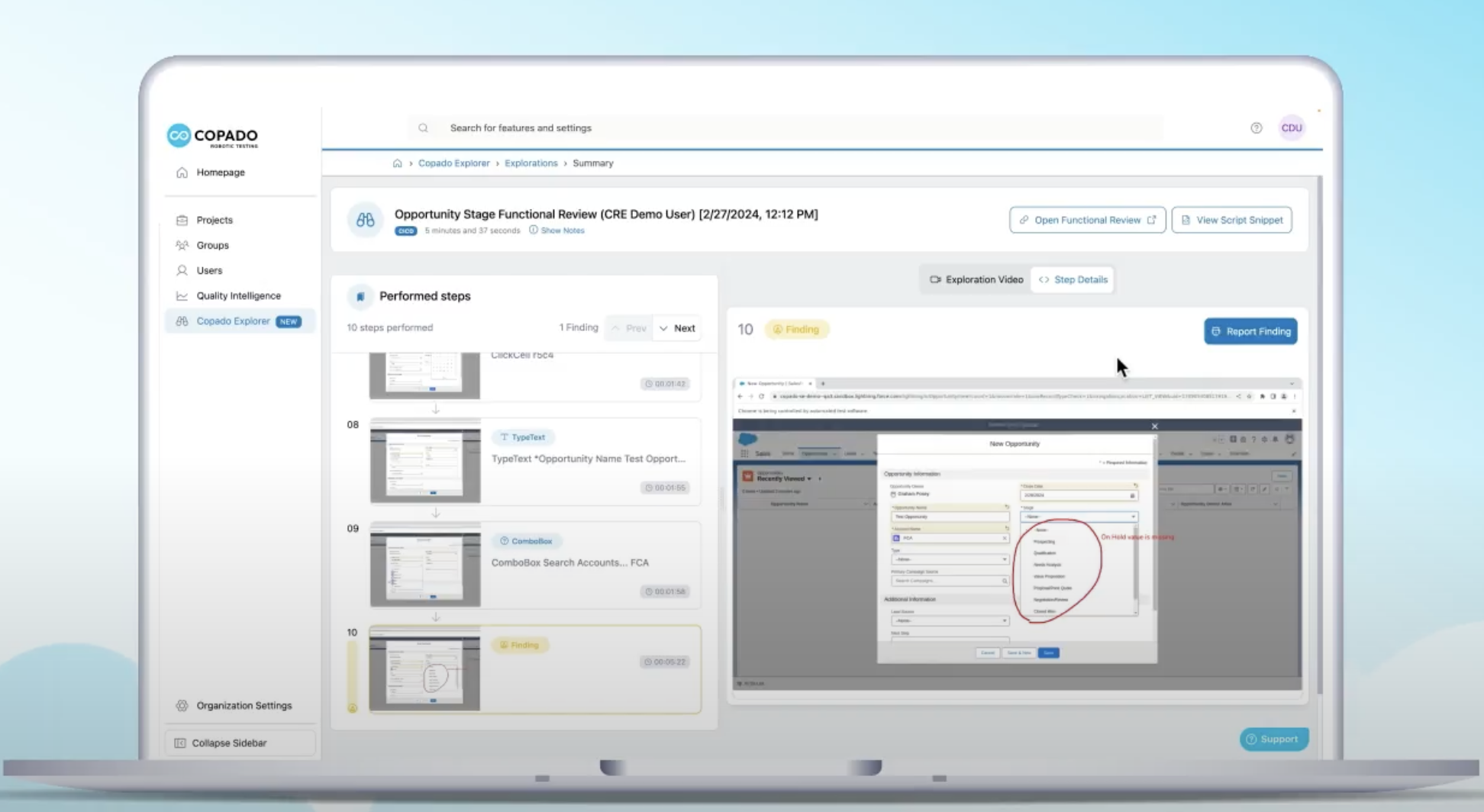Go to Prev finding
The width and height of the screenshot is (1484, 812).
pos(629,328)
